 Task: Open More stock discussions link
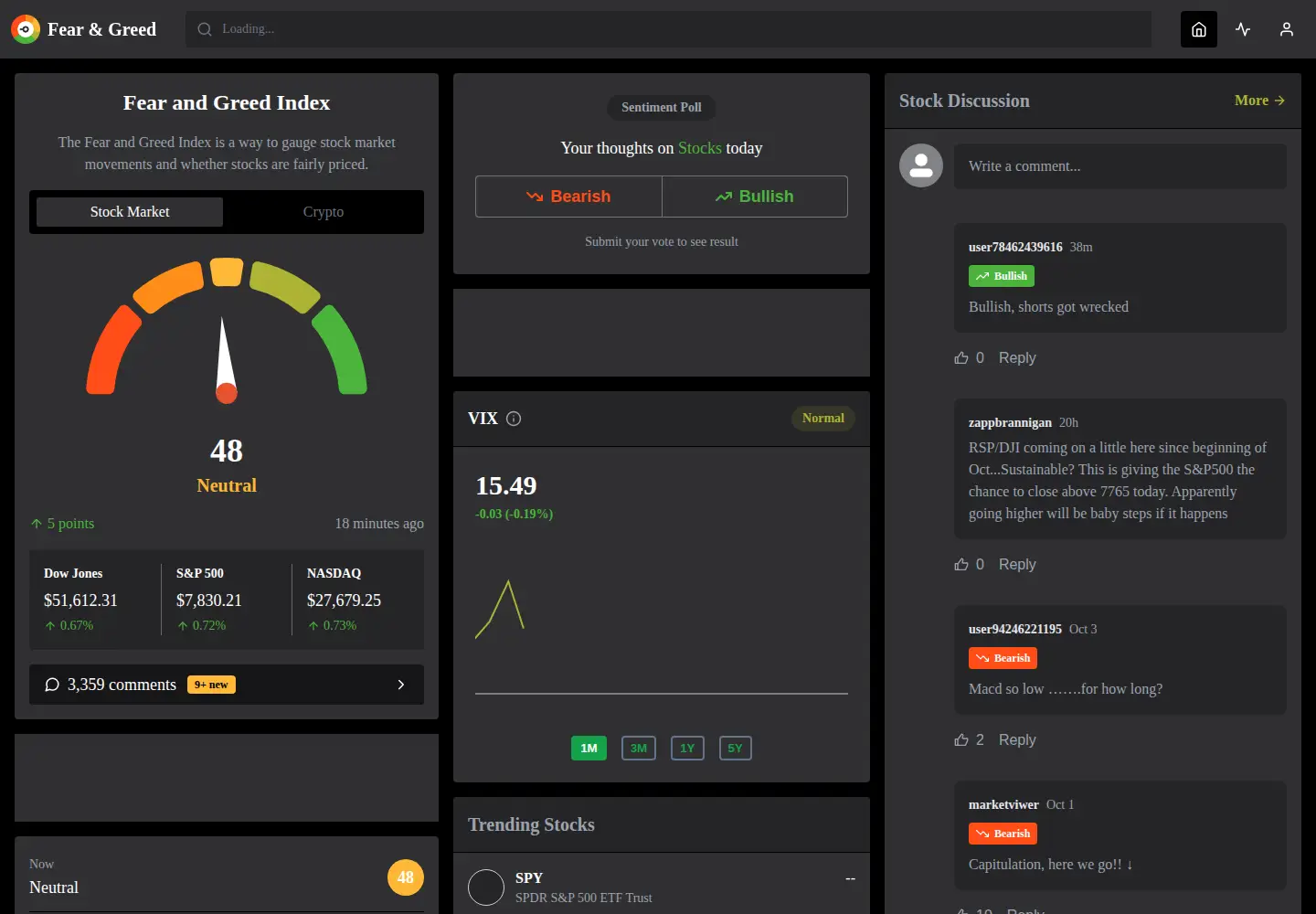pyautogui.click(x=1259, y=101)
